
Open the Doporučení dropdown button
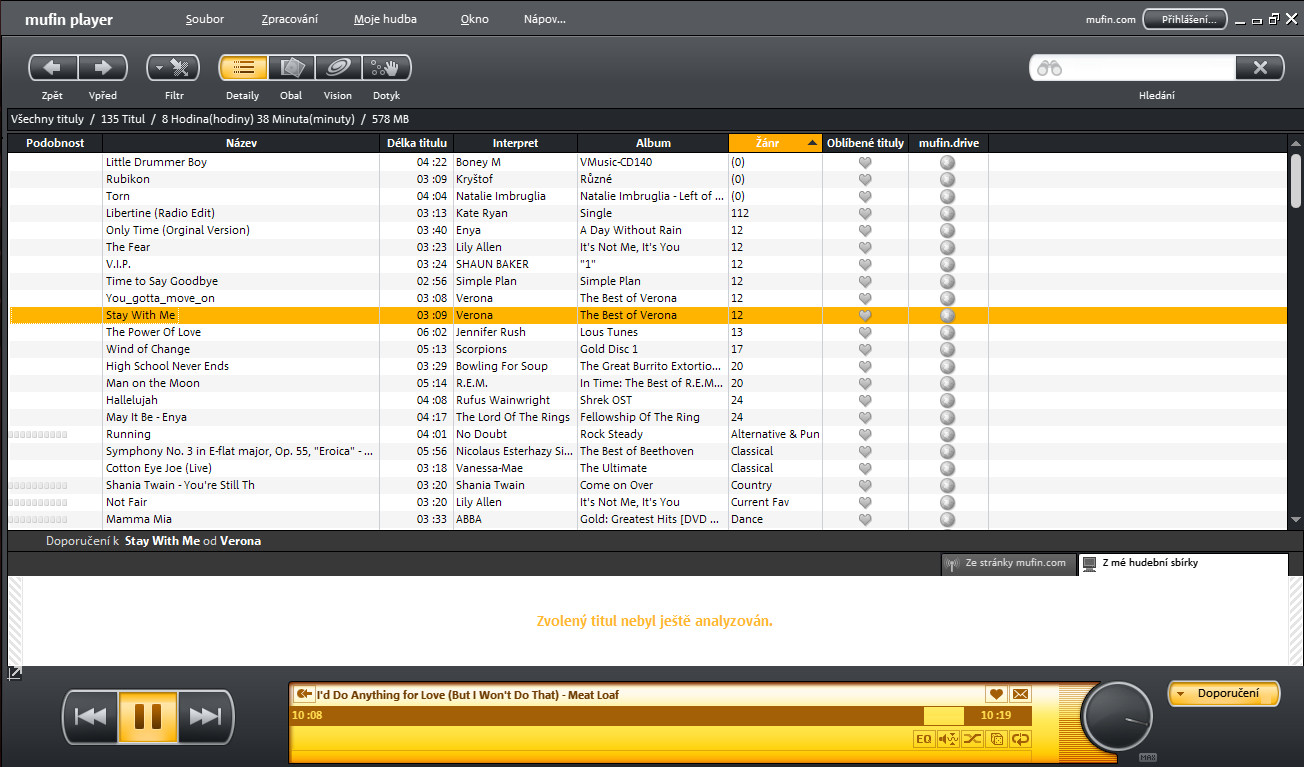1224,693
